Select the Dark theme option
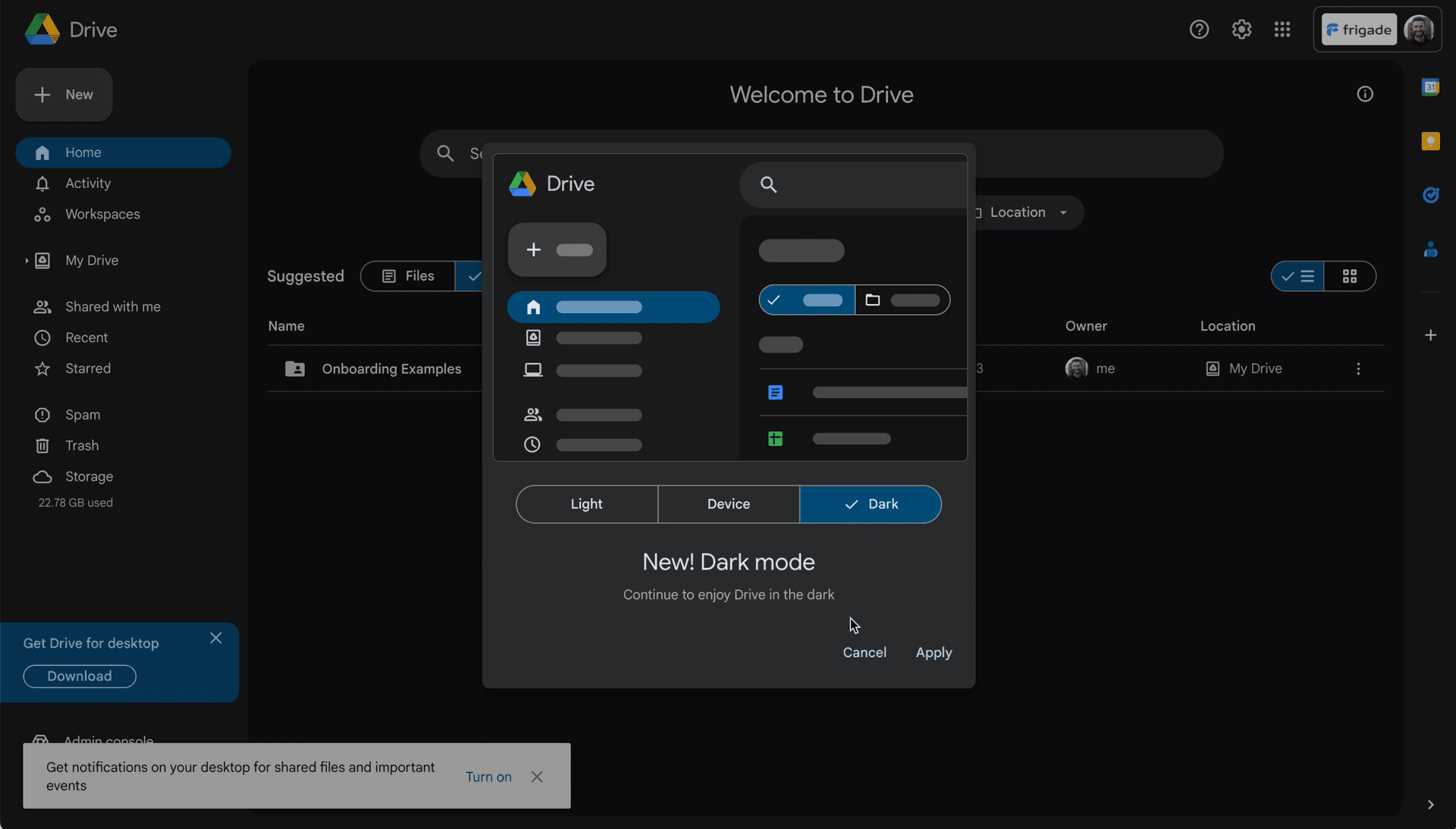1456x829 pixels. click(871, 504)
